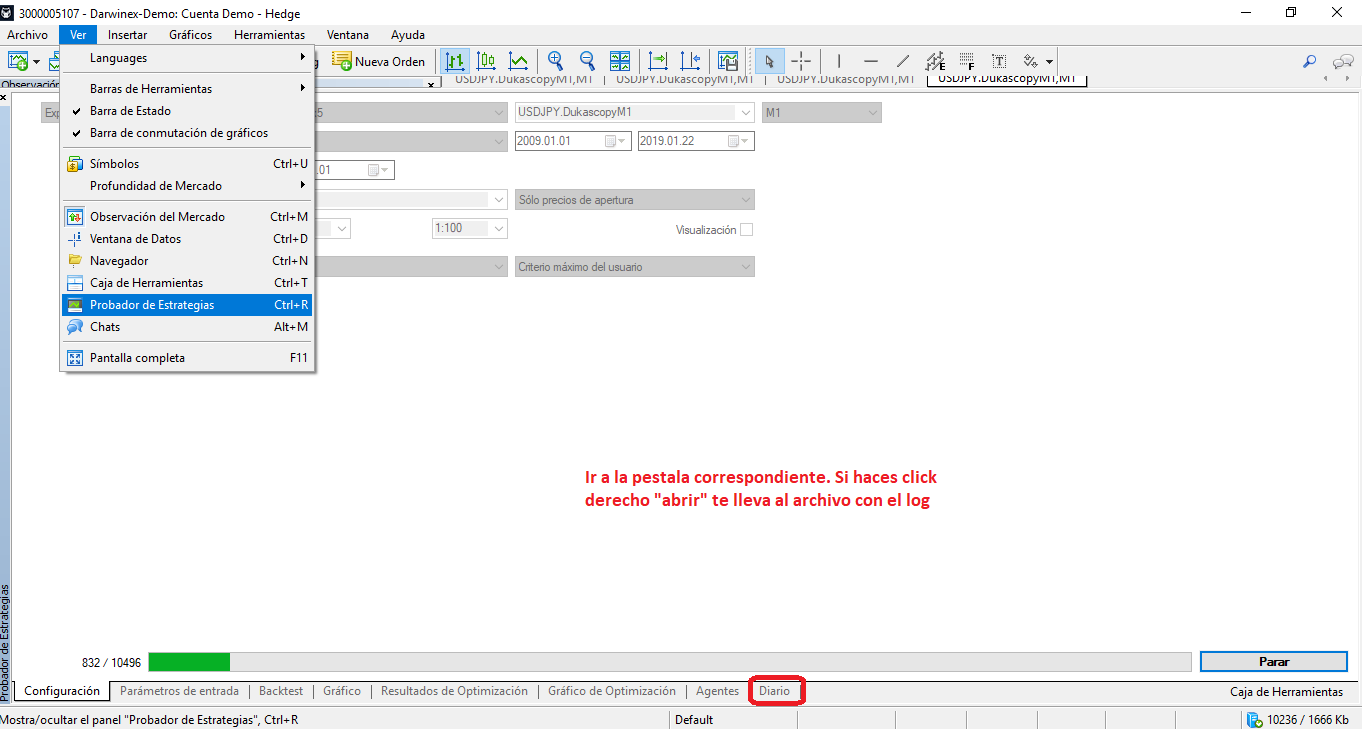Viewport: 1364px width, 729px height.
Task: Switch to Parámetros de entrada tab
Action: coord(179,691)
